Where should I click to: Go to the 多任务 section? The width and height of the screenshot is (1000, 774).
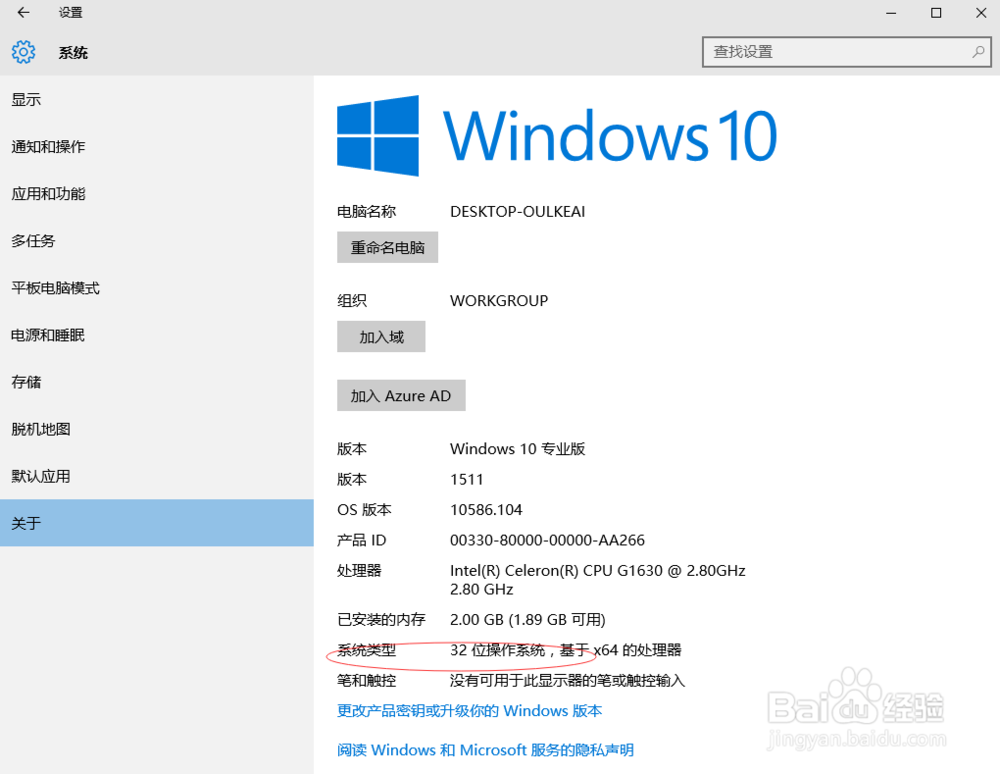[157, 241]
